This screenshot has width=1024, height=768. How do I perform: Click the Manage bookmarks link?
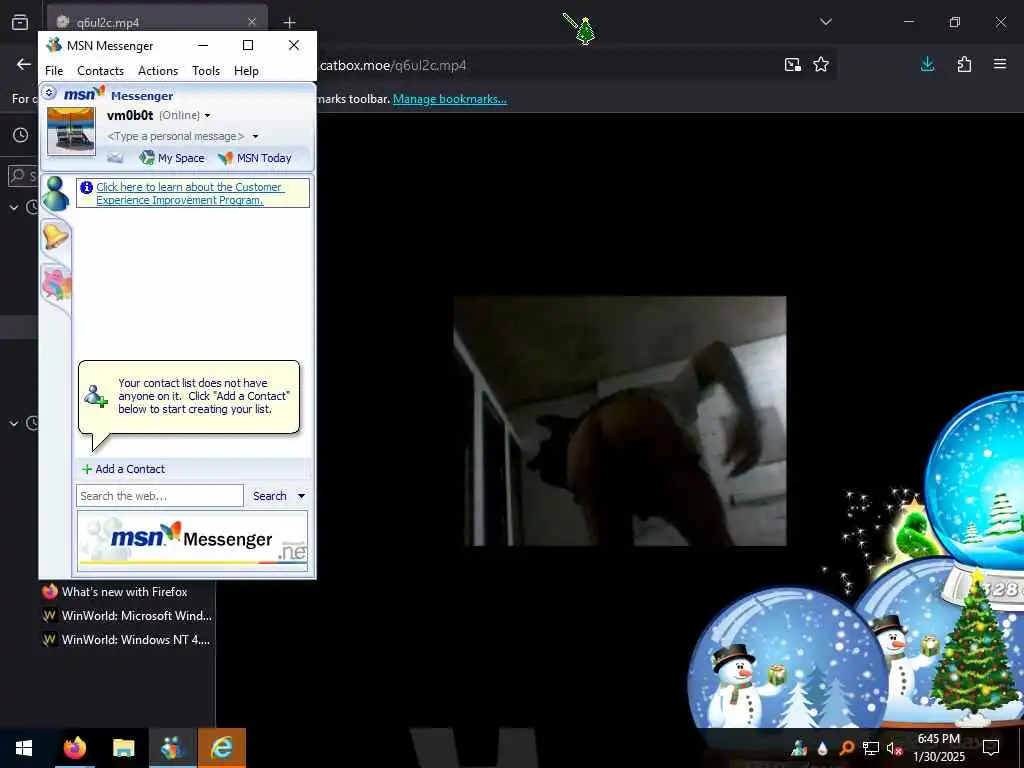point(449,99)
